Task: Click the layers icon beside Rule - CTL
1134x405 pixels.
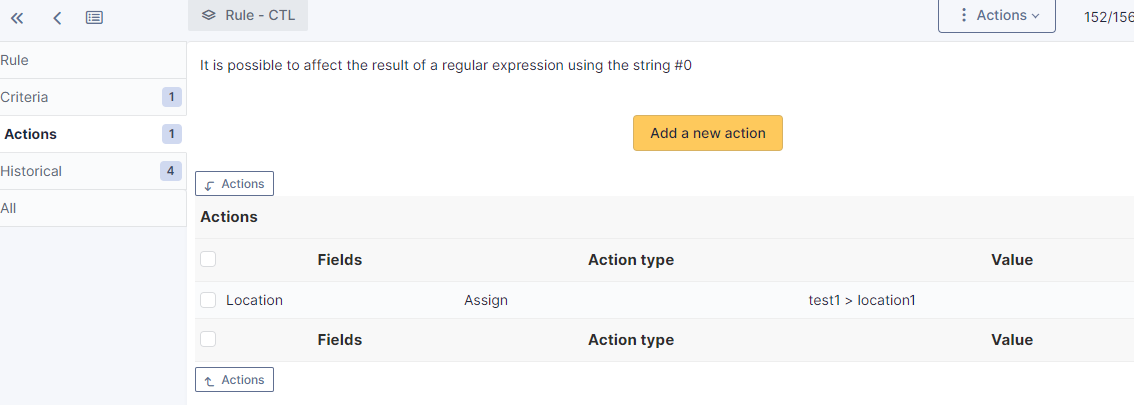Action: point(208,15)
